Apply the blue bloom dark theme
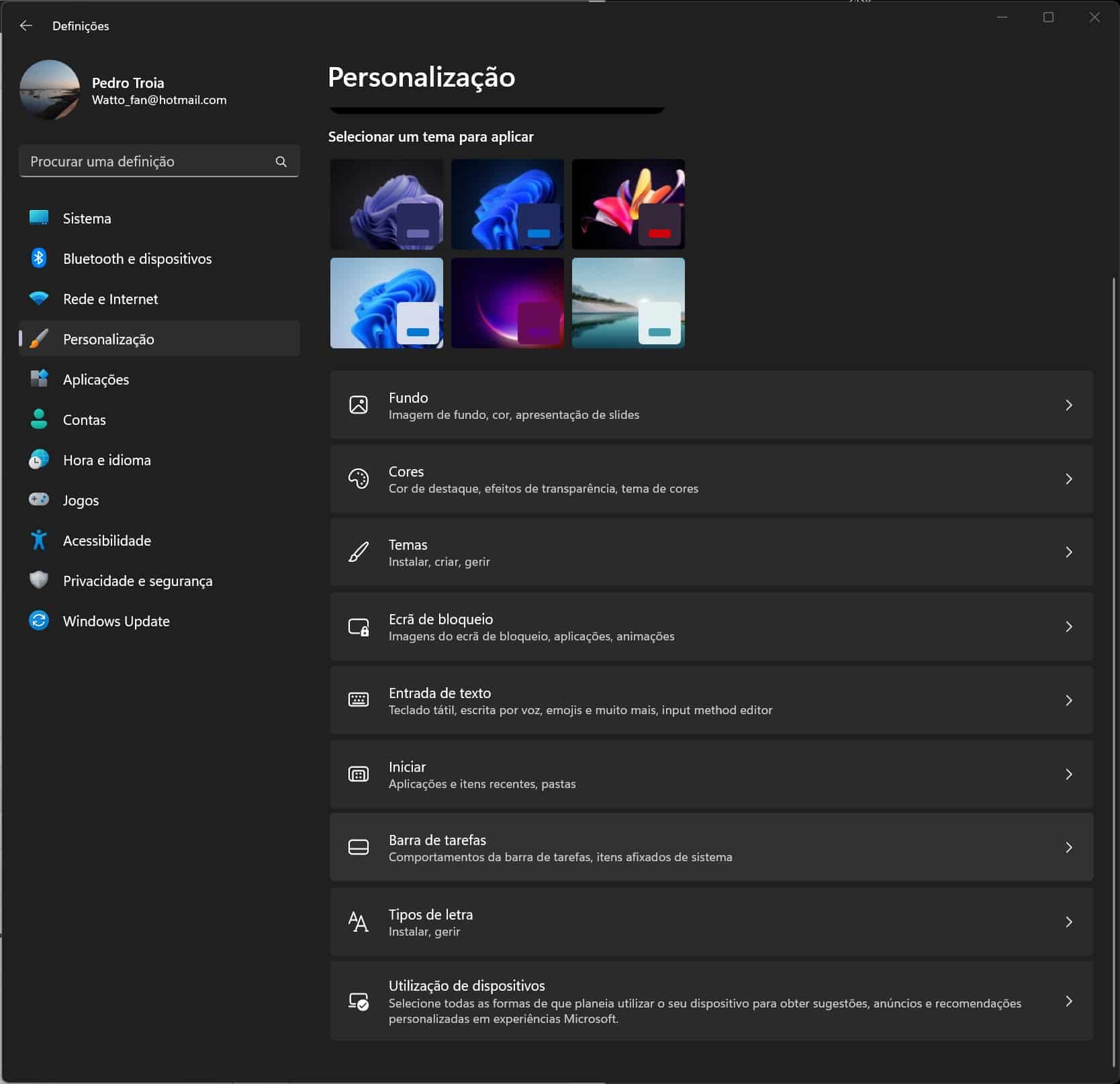The image size is (1120, 1084). pos(508,204)
